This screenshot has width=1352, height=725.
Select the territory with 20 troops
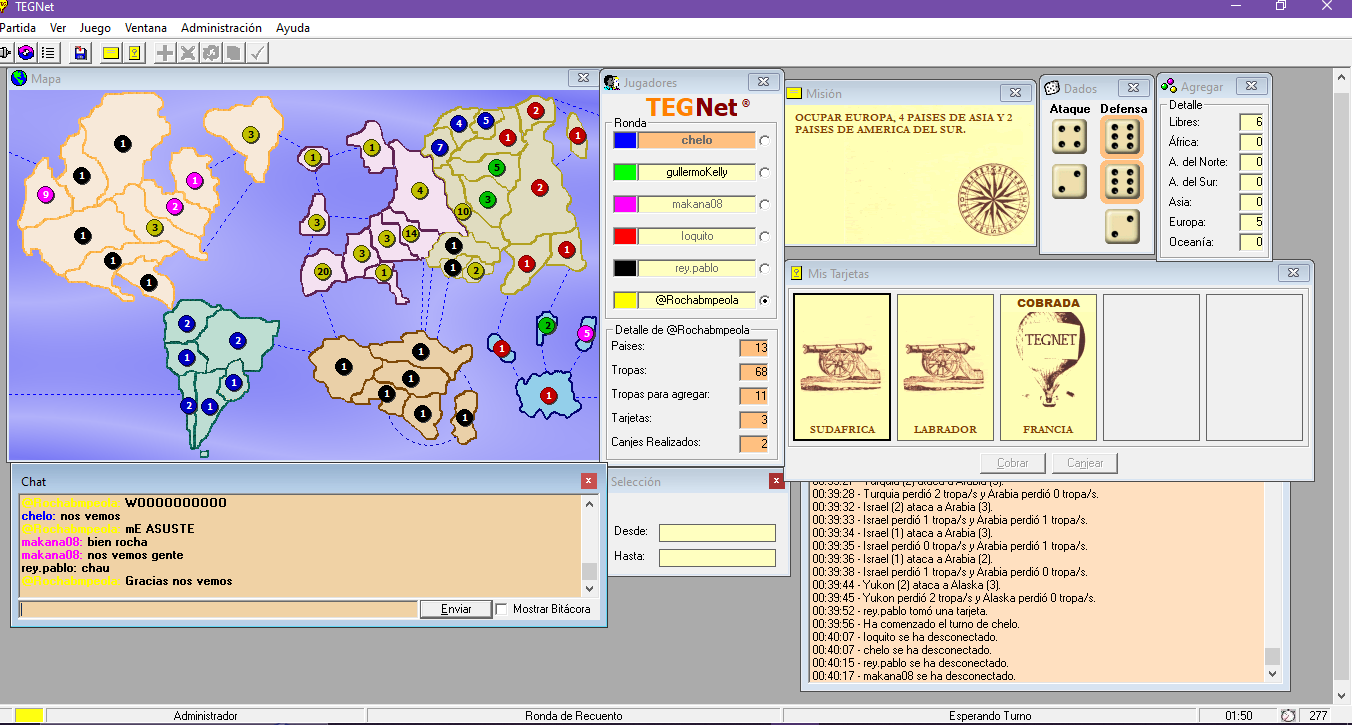tap(322, 272)
